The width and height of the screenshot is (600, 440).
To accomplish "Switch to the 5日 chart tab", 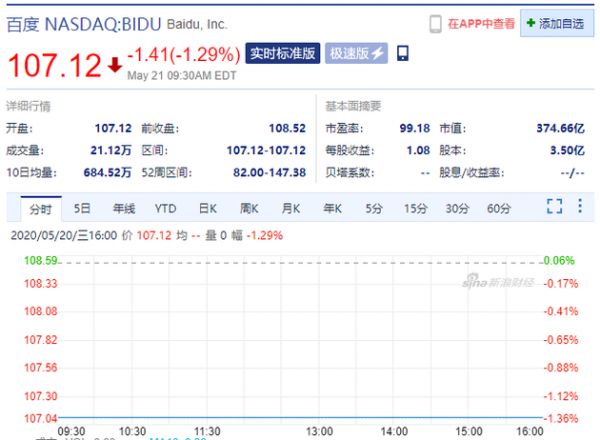I will pos(82,208).
